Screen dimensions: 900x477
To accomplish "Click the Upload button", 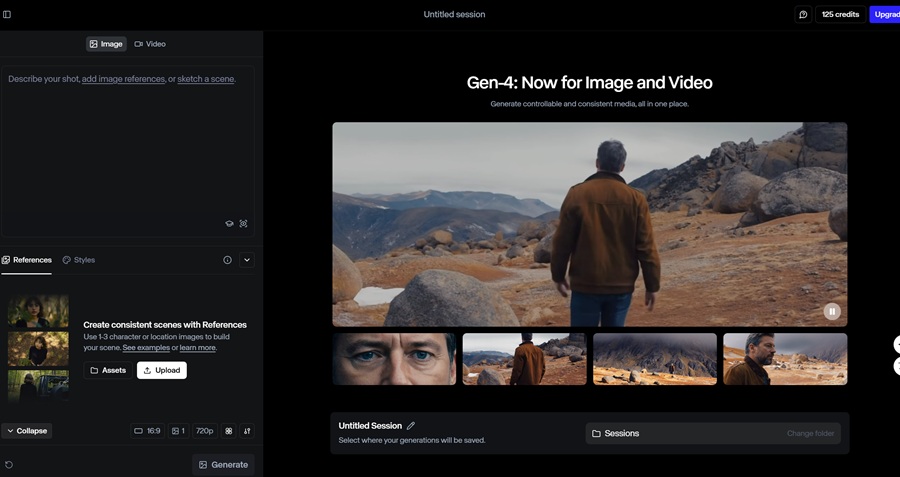I will (162, 370).
